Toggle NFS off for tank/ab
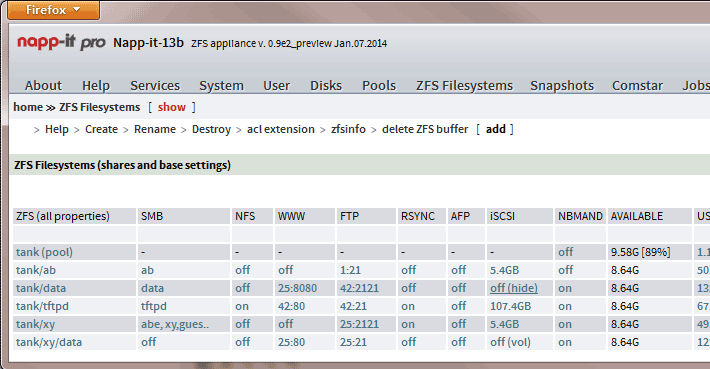Image resolution: width=710 pixels, height=369 pixels. coord(242,270)
